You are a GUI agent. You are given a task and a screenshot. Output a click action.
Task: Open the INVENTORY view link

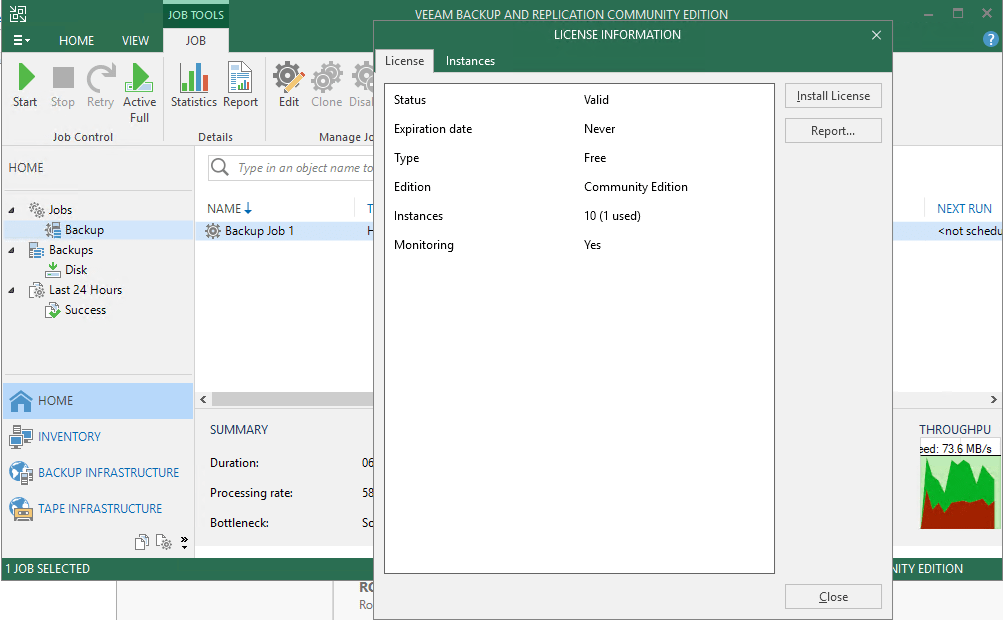pos(69,436)
